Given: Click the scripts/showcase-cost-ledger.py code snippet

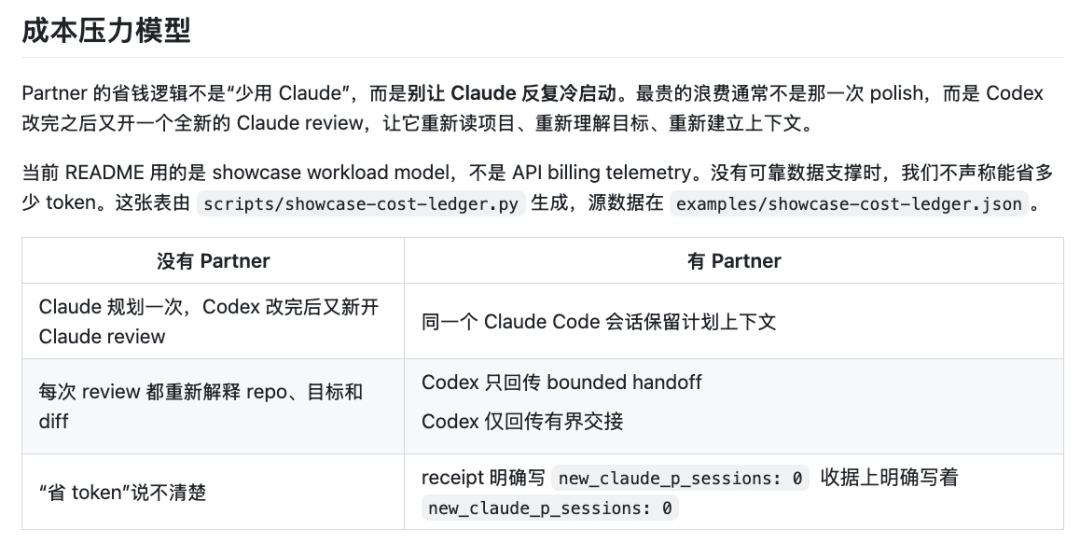Looking at the screenshot, I should coord(361,203).
